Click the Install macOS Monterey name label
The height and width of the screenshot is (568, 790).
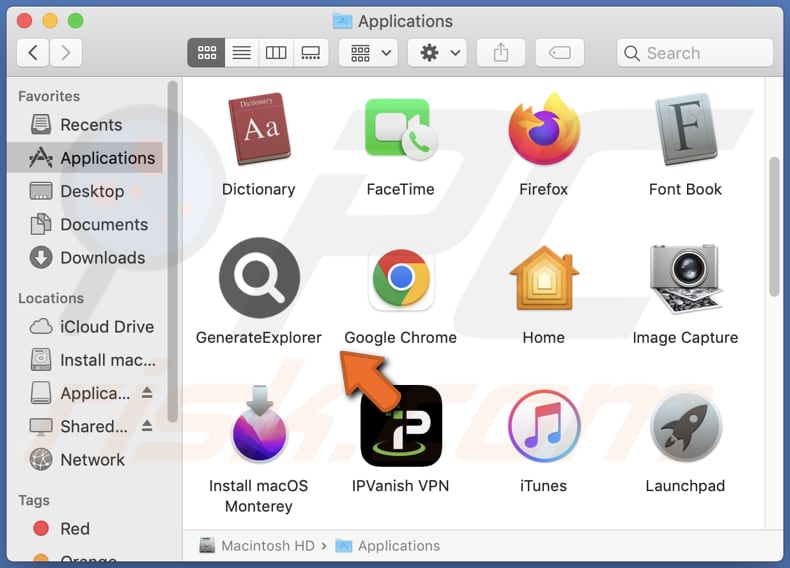point(258,495)
